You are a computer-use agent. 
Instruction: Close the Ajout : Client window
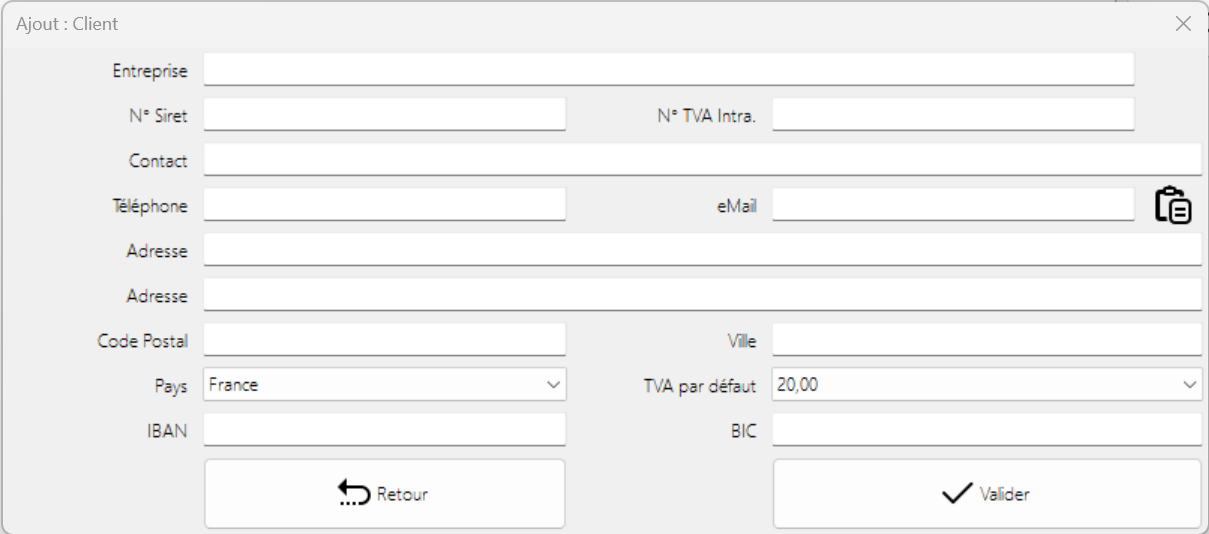1183,23
